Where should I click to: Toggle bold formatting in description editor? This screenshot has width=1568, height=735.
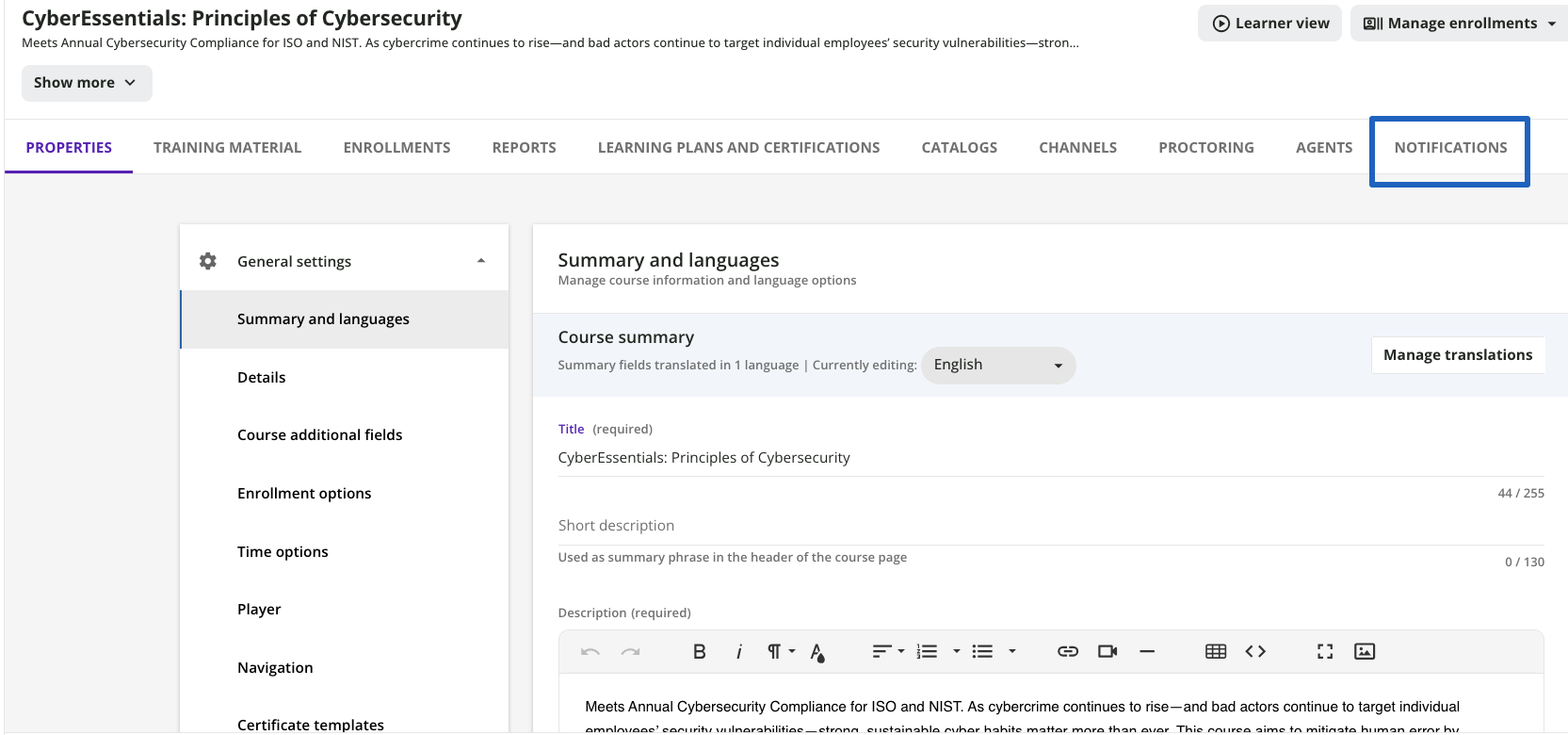700,651
